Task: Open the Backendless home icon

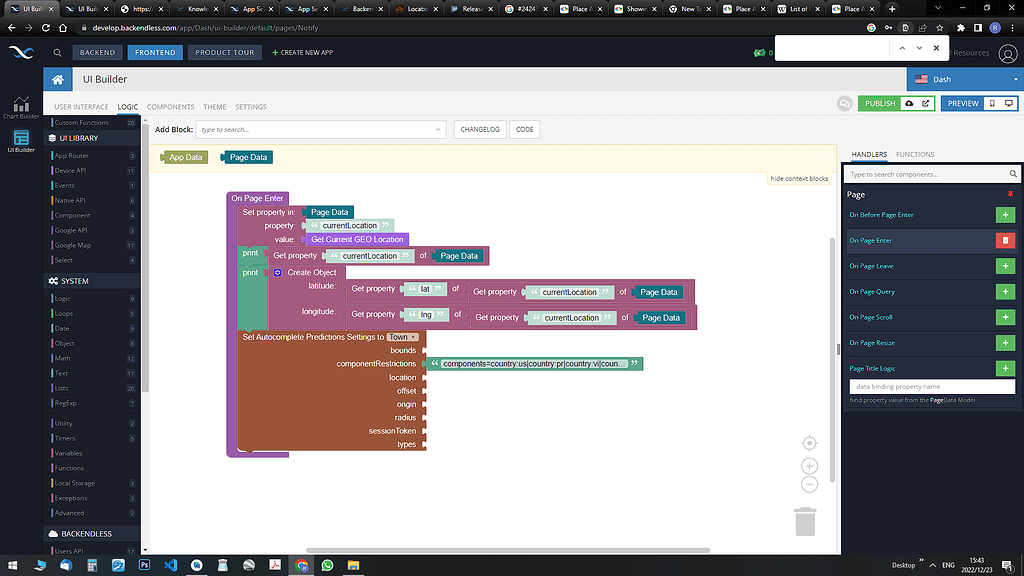Action: pyautogui.click(x=22, y=52)
